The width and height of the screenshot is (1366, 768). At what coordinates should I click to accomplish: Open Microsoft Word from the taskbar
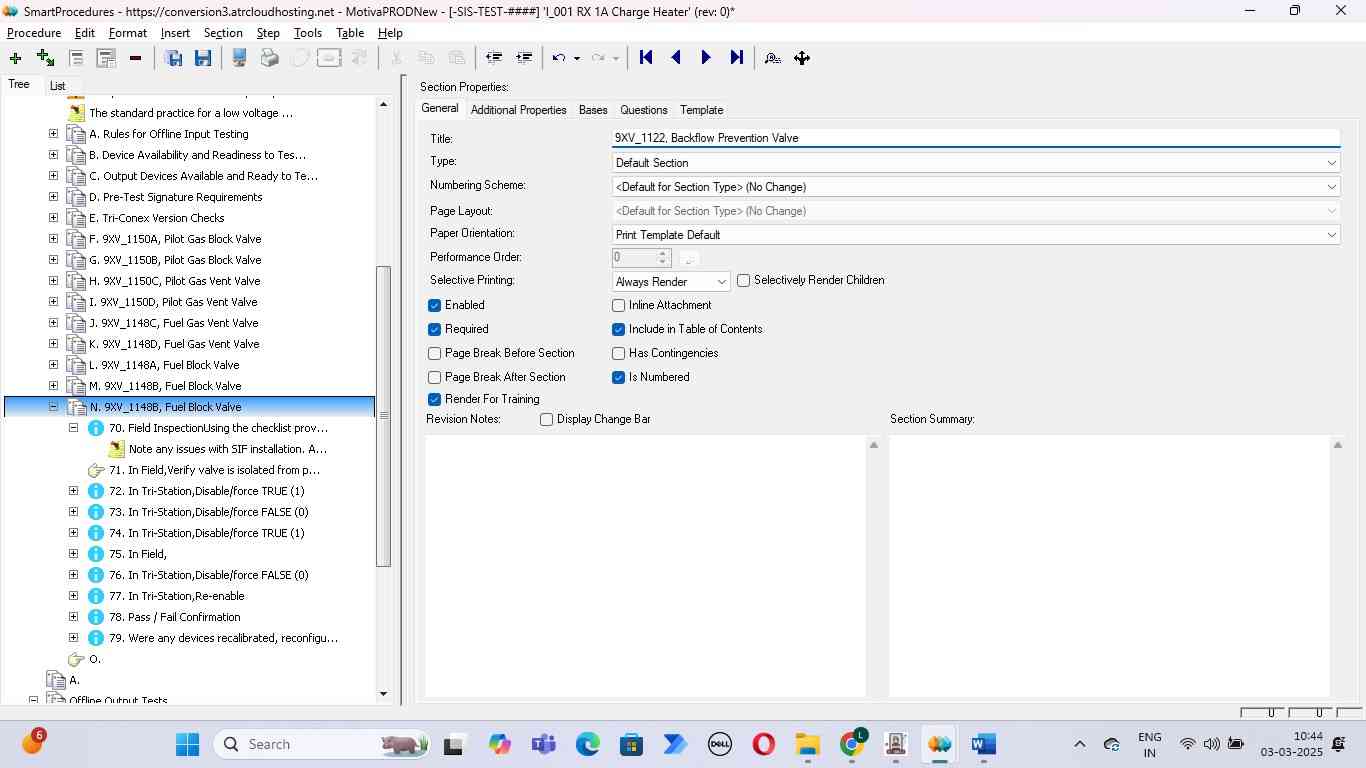(984, 744)
